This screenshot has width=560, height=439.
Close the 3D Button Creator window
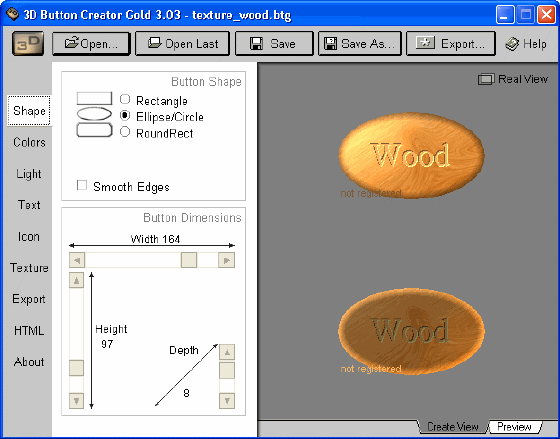click(547, 15)
